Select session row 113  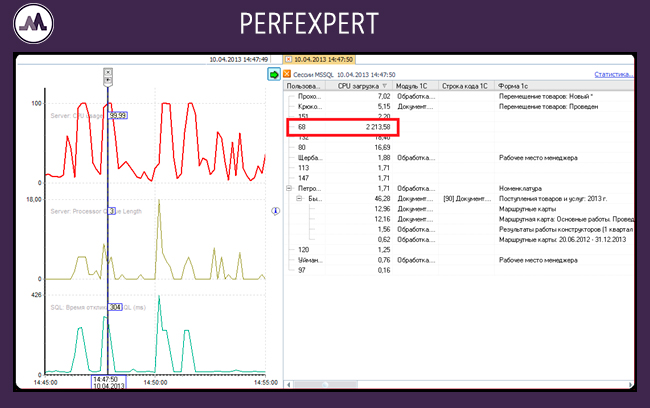coord(459,168)
